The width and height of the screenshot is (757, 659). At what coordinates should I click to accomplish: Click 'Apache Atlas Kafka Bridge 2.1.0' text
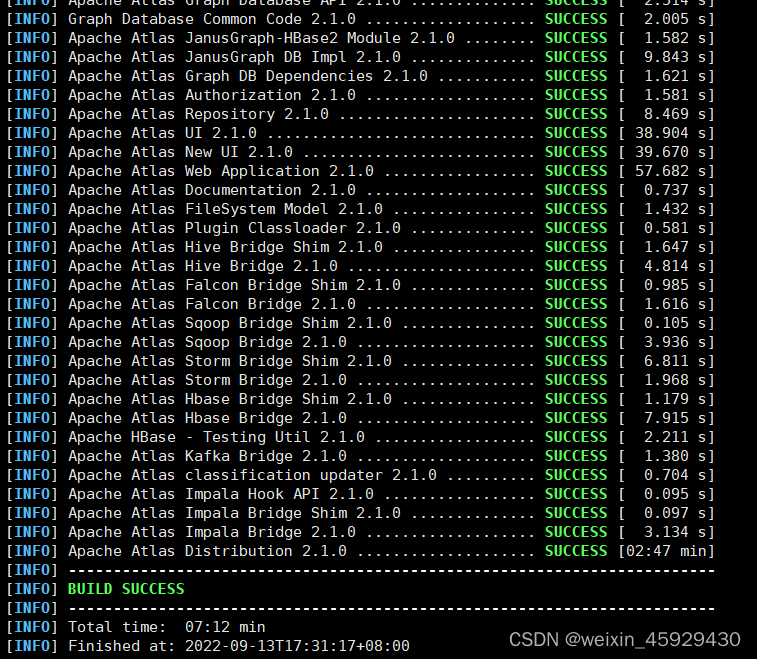208,456
